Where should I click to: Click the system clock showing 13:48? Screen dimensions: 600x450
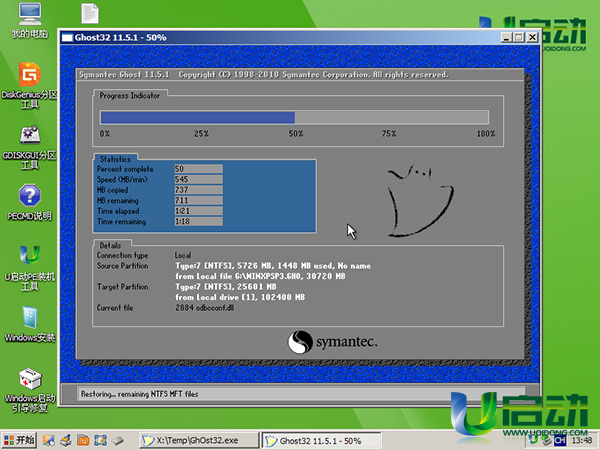pyautogui.click(x=582, y=440)
